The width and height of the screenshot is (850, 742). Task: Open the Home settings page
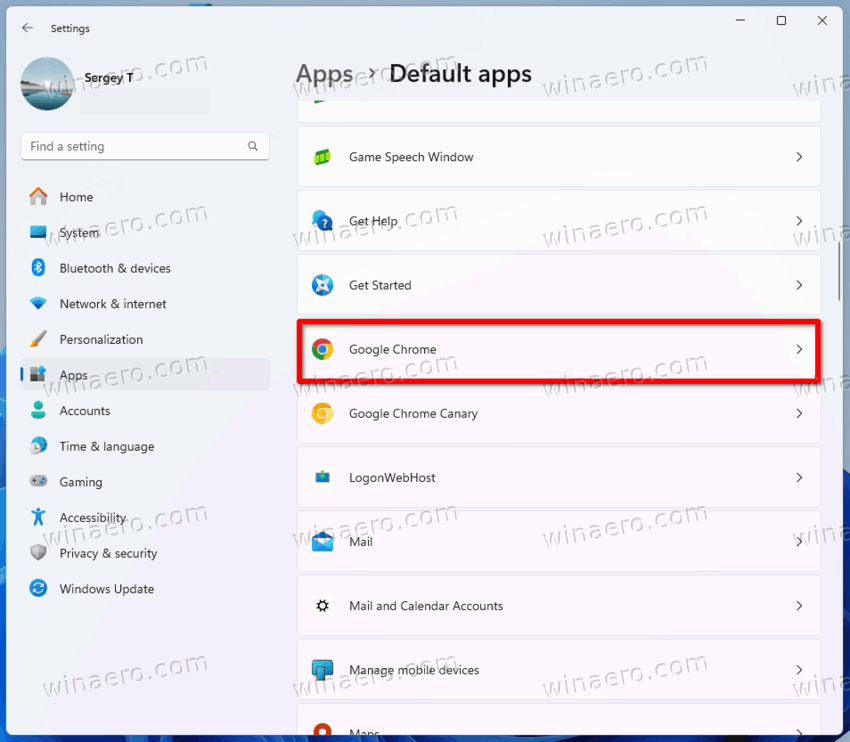click(x=145, y=196)
